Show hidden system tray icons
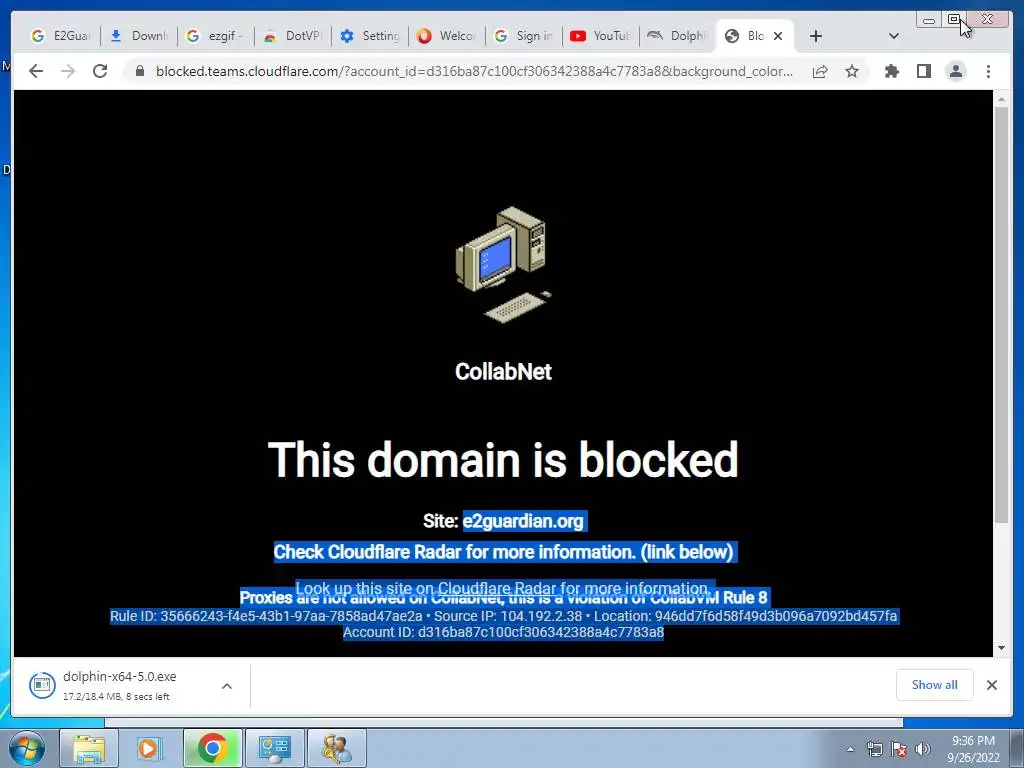 (x=850, y=749)
